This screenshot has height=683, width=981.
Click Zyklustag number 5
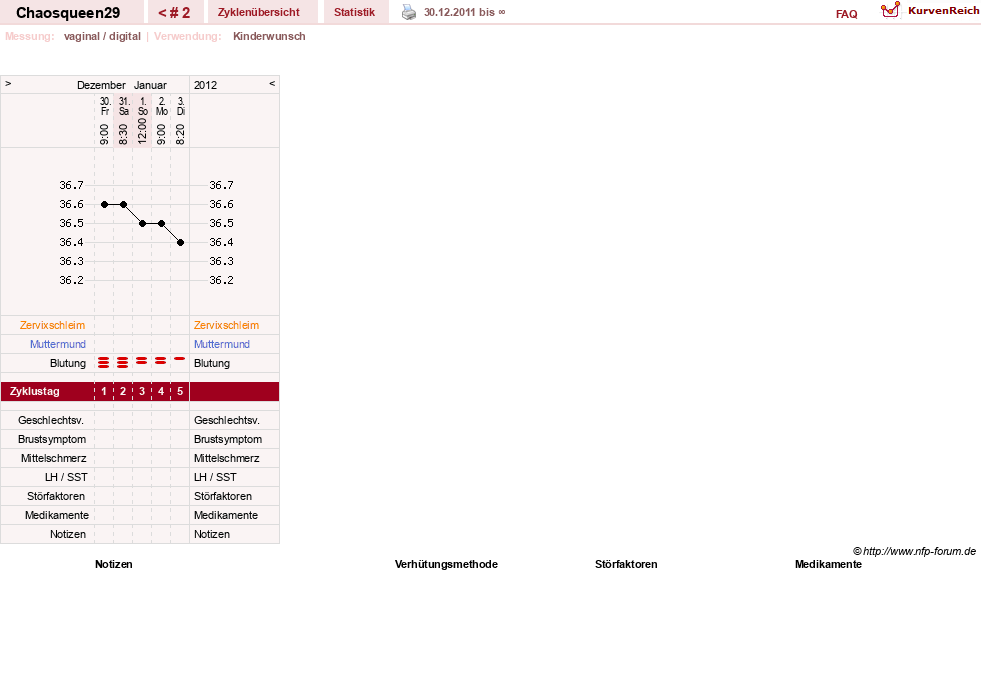click(x=180, y=392)
